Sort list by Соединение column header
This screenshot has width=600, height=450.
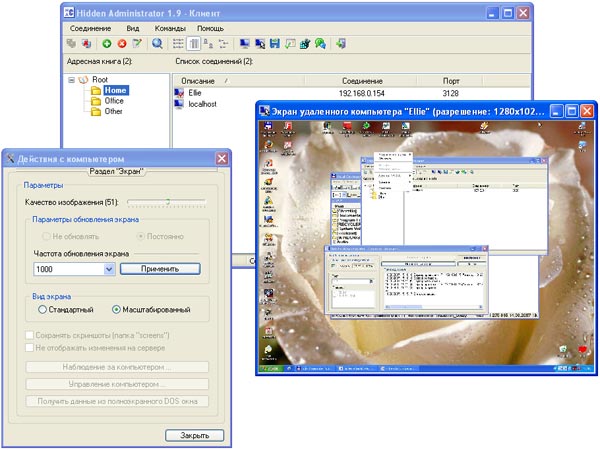[360, 81]
